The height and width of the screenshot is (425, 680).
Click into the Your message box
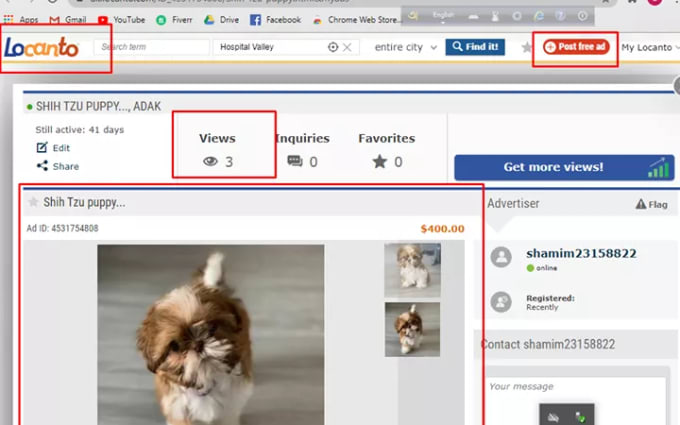[576, 401]
